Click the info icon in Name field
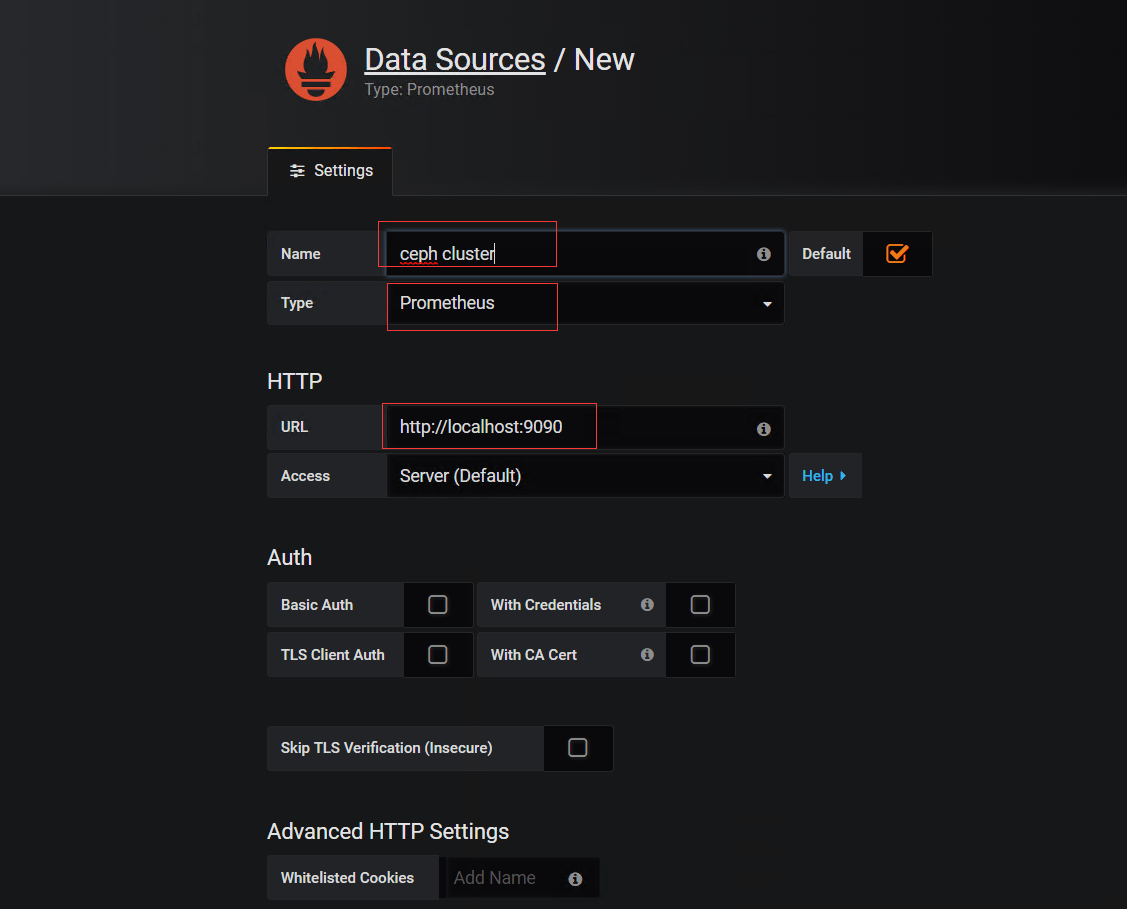The image size is (1127, 909). pos(763,254)
